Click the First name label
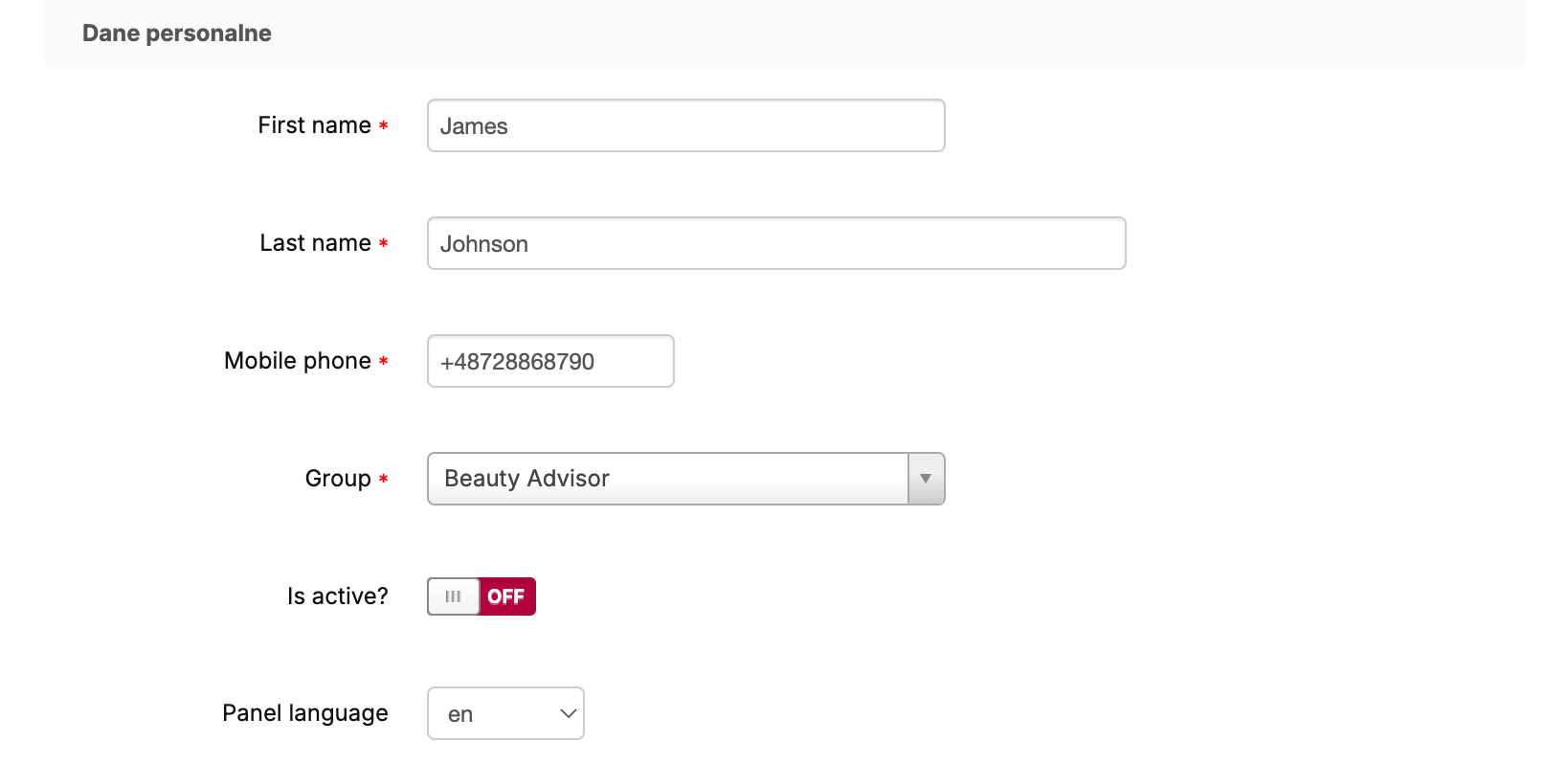 pos(314,125)
